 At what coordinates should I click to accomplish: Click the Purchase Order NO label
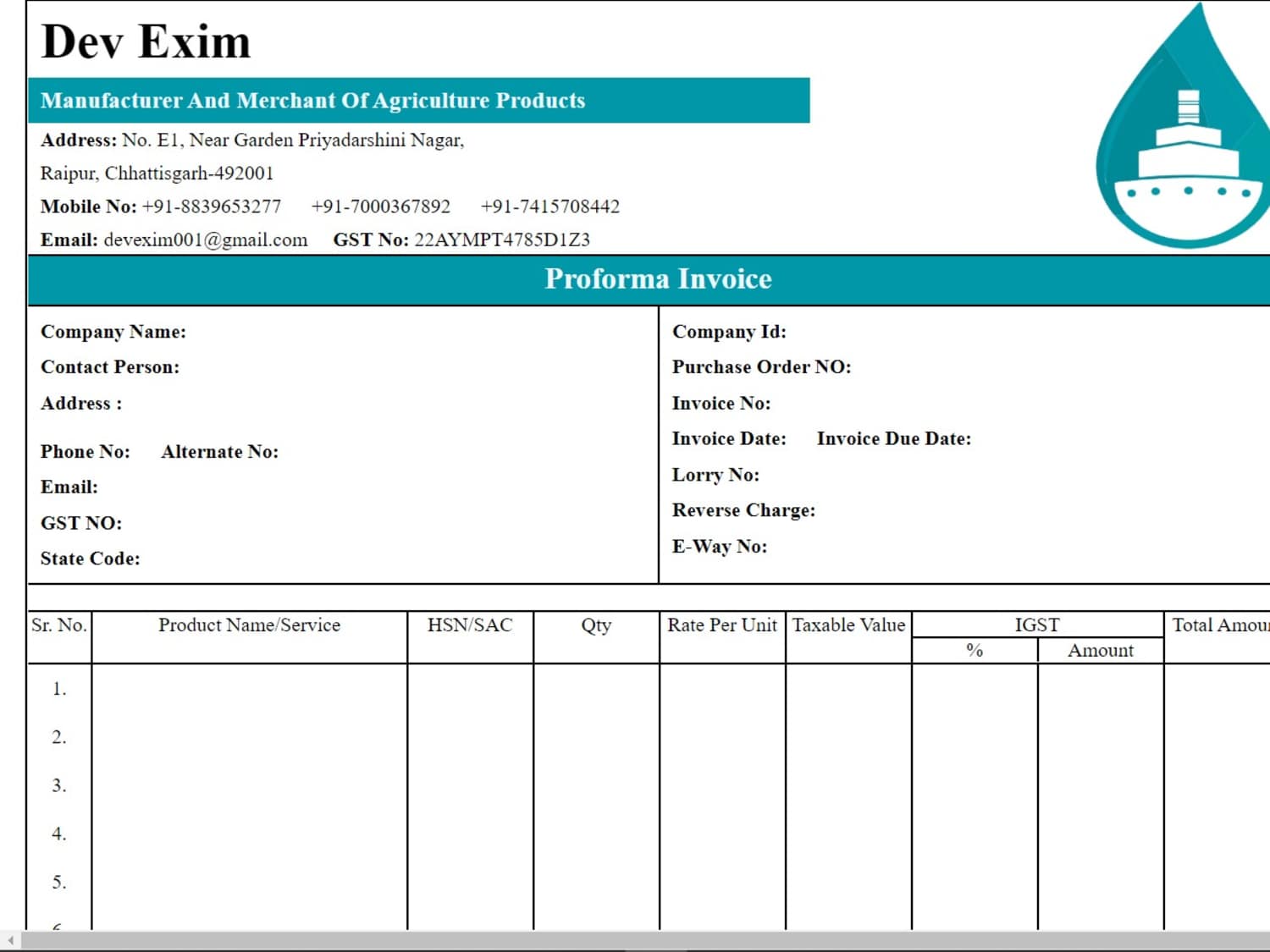[762, 367]
